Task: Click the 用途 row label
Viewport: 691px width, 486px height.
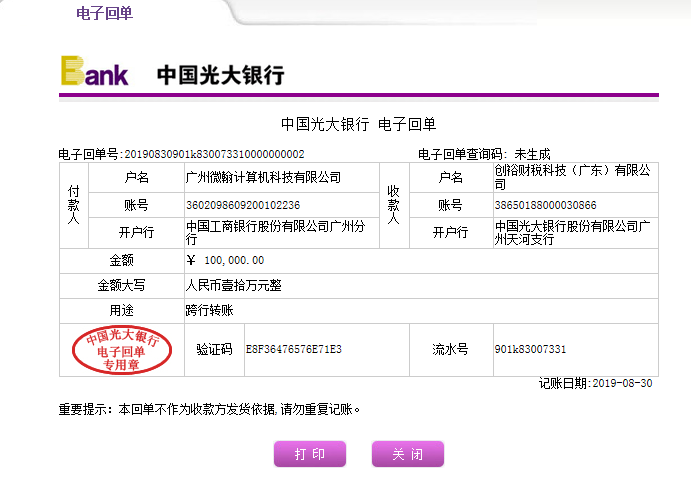Action: click(121, 311)
